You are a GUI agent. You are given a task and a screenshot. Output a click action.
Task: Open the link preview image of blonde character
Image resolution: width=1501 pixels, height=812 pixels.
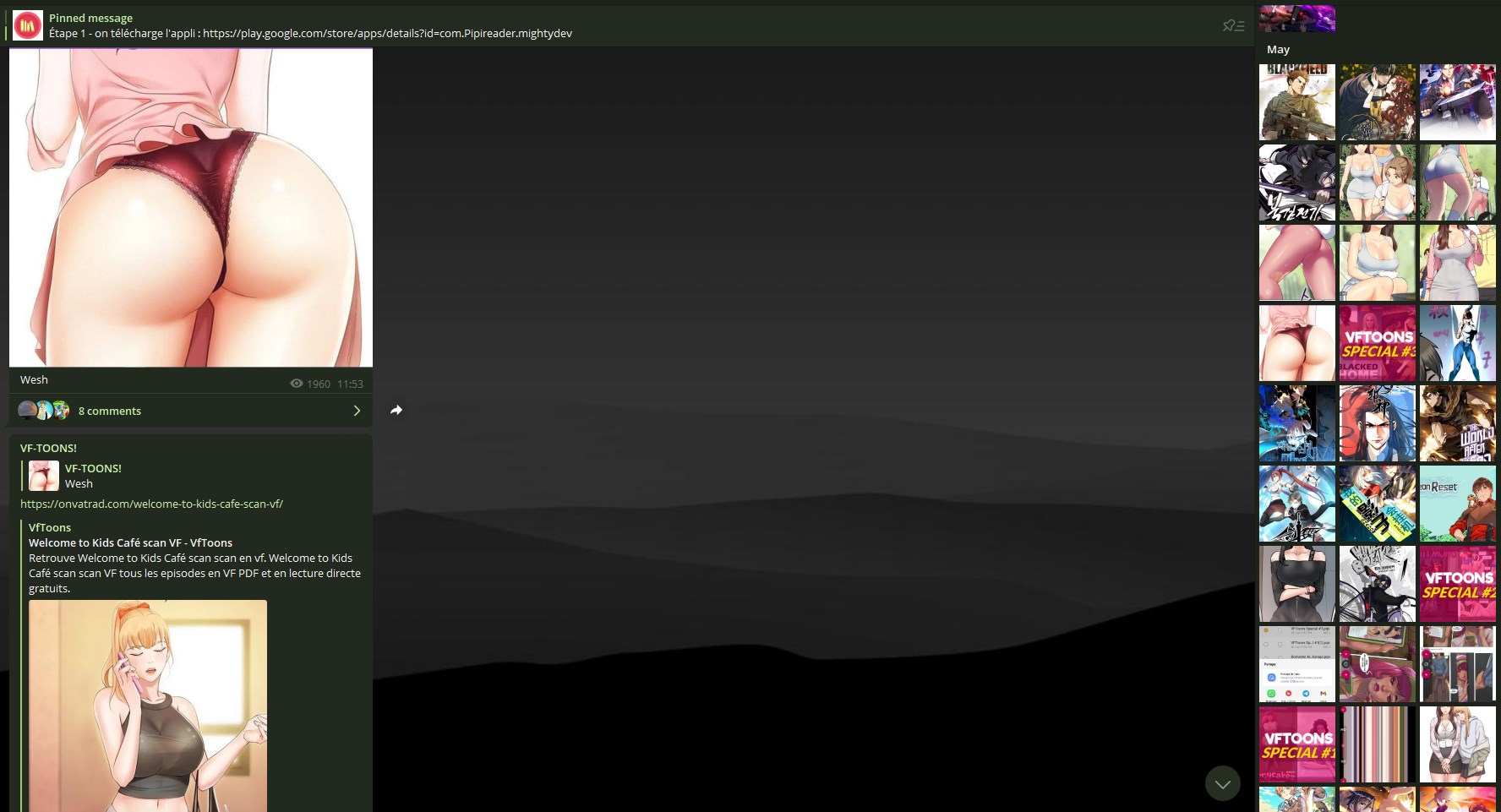coord(148,706)
